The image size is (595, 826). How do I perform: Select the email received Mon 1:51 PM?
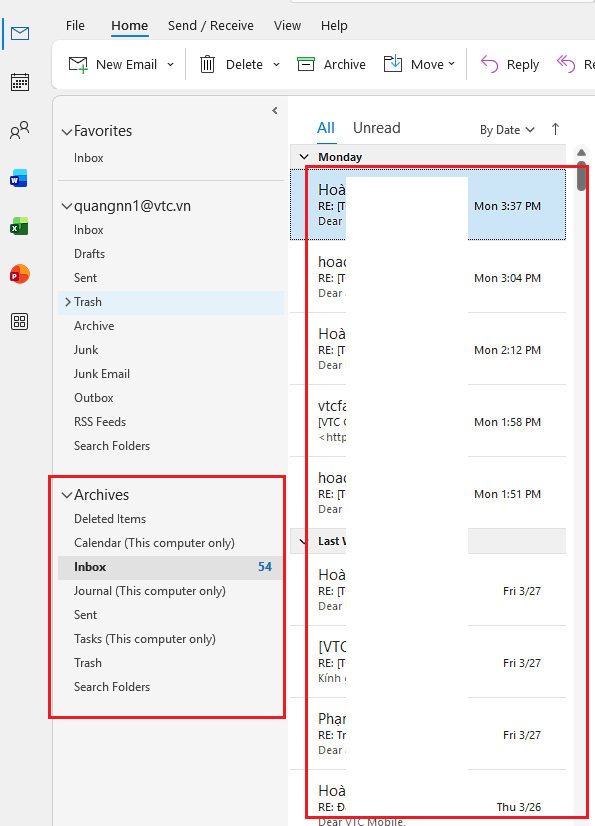(428, 494)
